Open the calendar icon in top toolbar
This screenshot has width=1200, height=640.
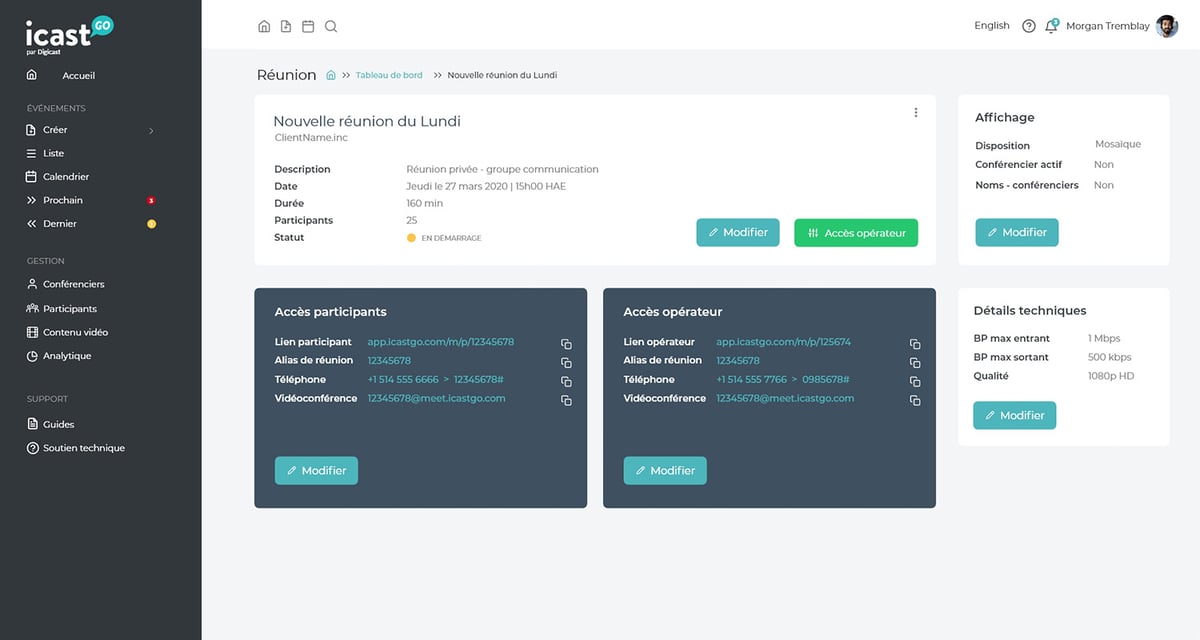tap(308, 26)
